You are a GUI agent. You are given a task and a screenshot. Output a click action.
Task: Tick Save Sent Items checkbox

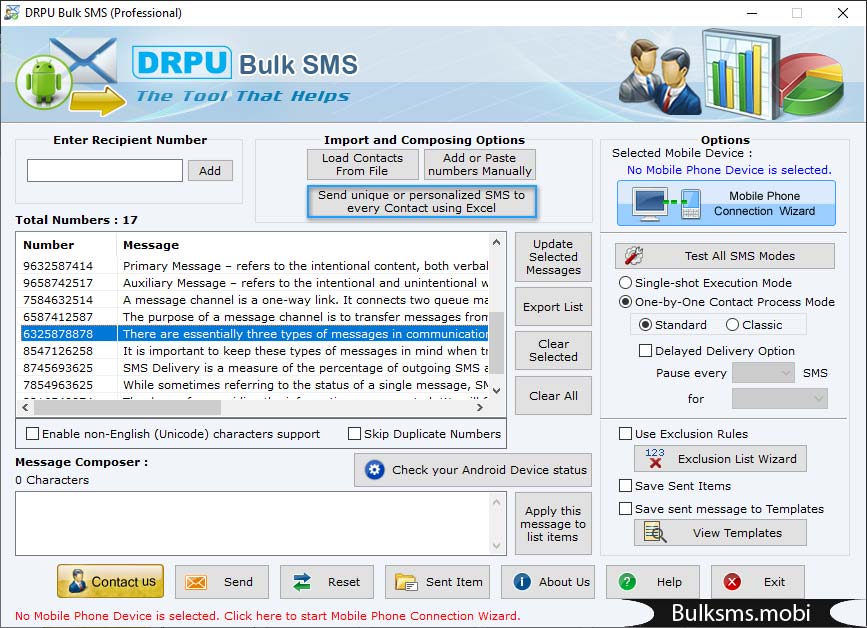(x=625, y=486)
